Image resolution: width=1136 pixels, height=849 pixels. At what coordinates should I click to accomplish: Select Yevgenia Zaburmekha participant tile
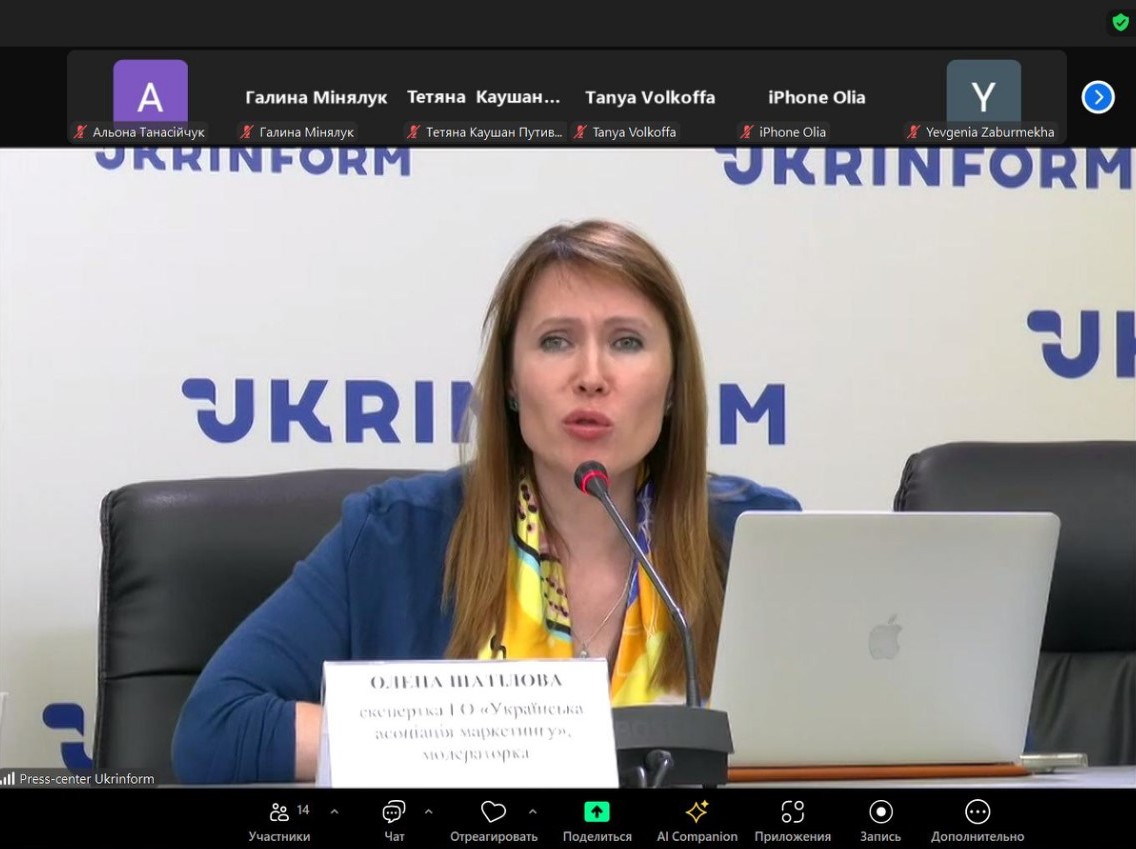[x=983, y=98]
